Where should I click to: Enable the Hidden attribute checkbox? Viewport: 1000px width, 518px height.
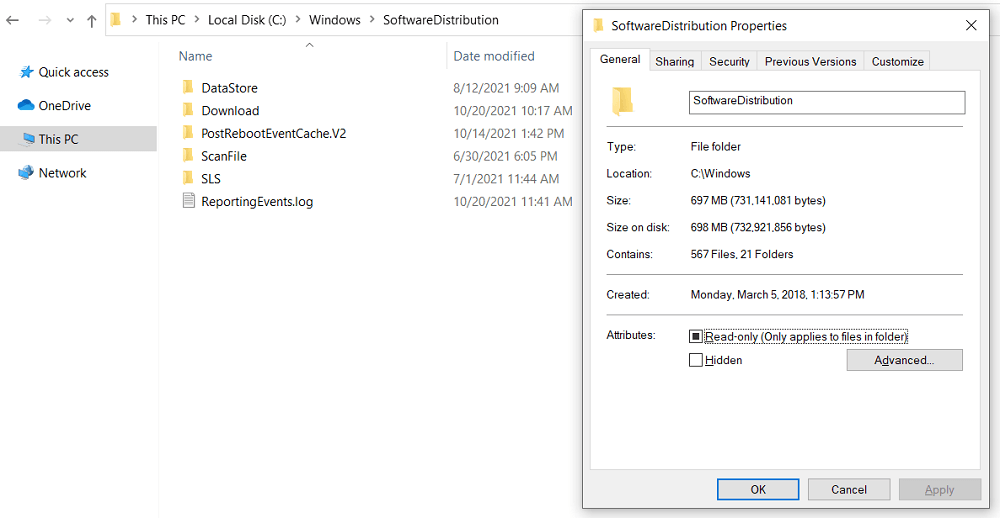[696, 360]
